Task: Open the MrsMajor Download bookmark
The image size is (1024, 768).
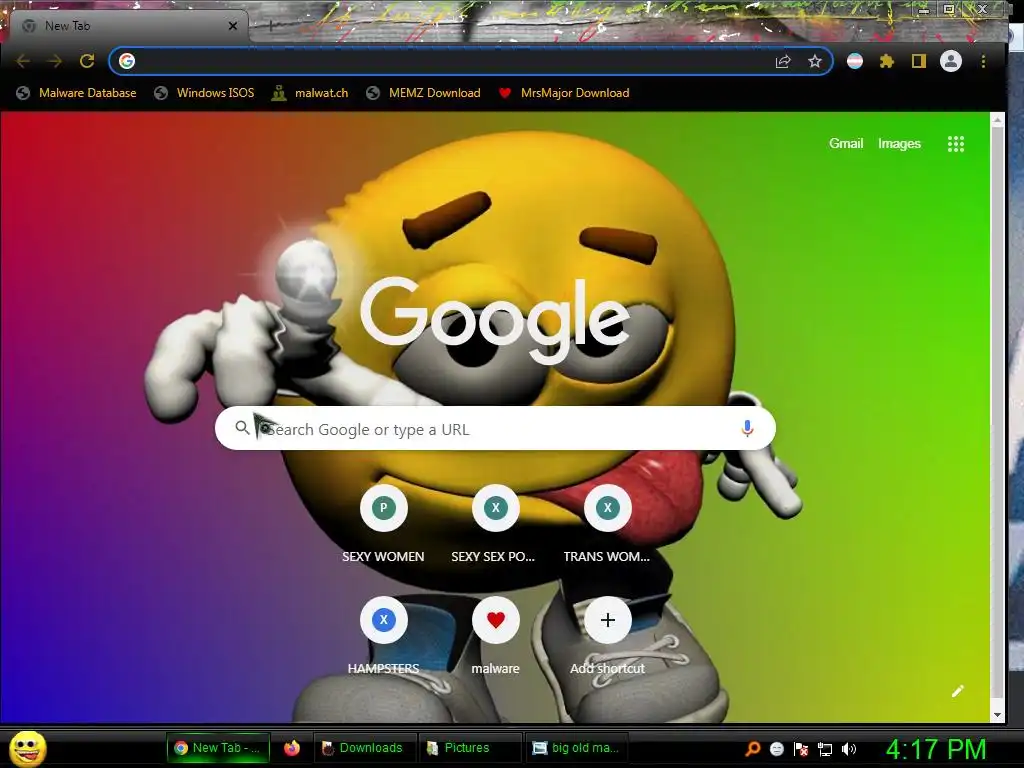Action: [564, 93]
